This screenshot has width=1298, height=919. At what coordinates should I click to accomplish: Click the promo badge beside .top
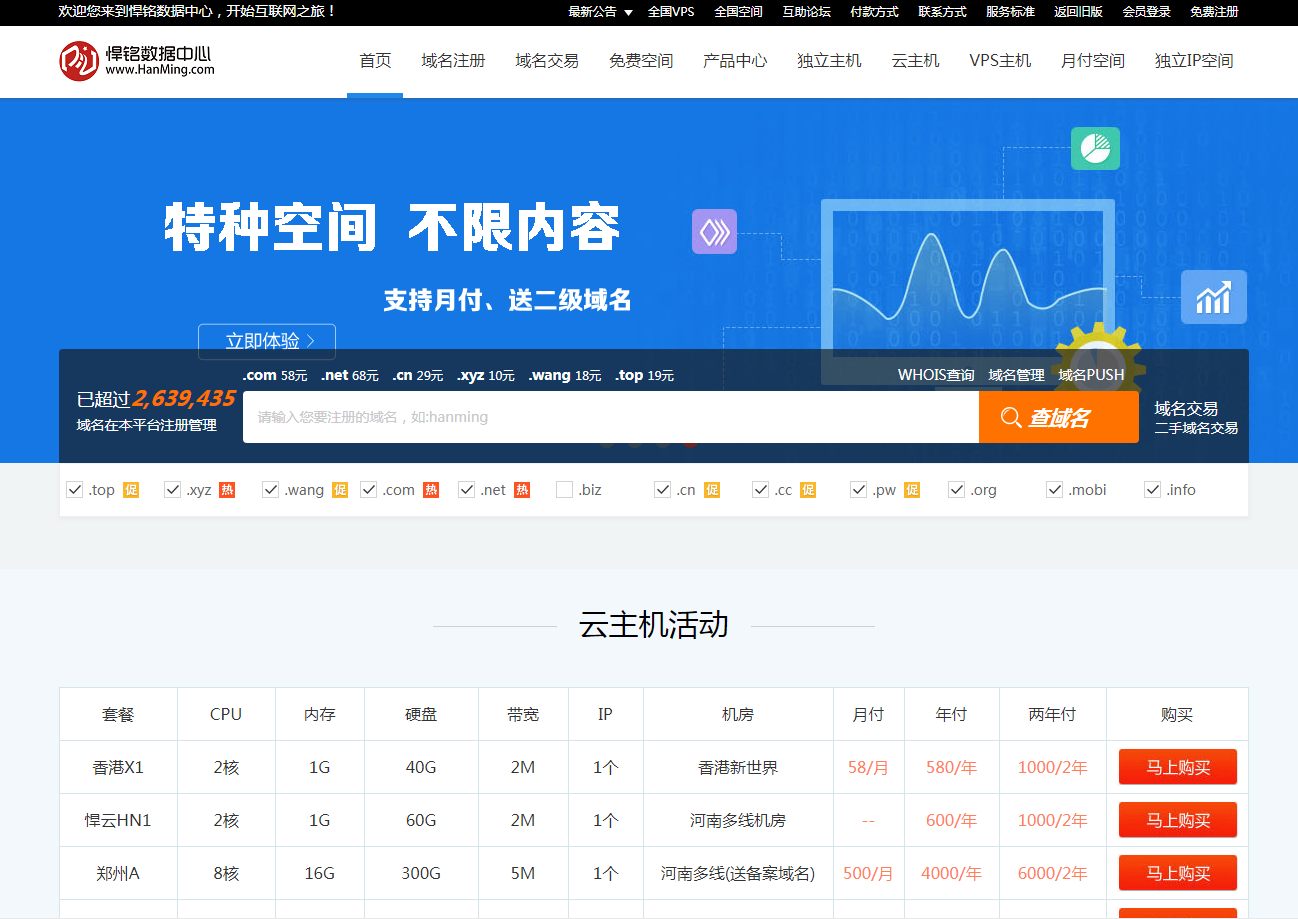coord(131,490)
